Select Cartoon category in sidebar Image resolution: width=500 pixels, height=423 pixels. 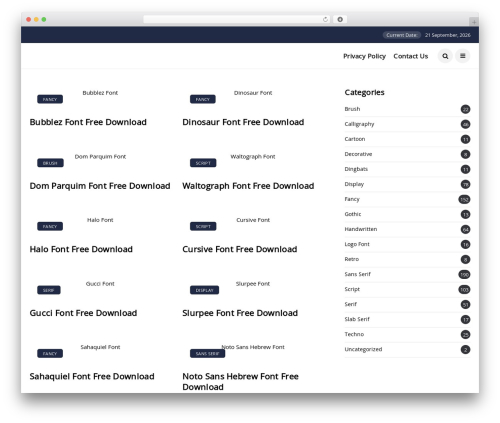point(355,139)
